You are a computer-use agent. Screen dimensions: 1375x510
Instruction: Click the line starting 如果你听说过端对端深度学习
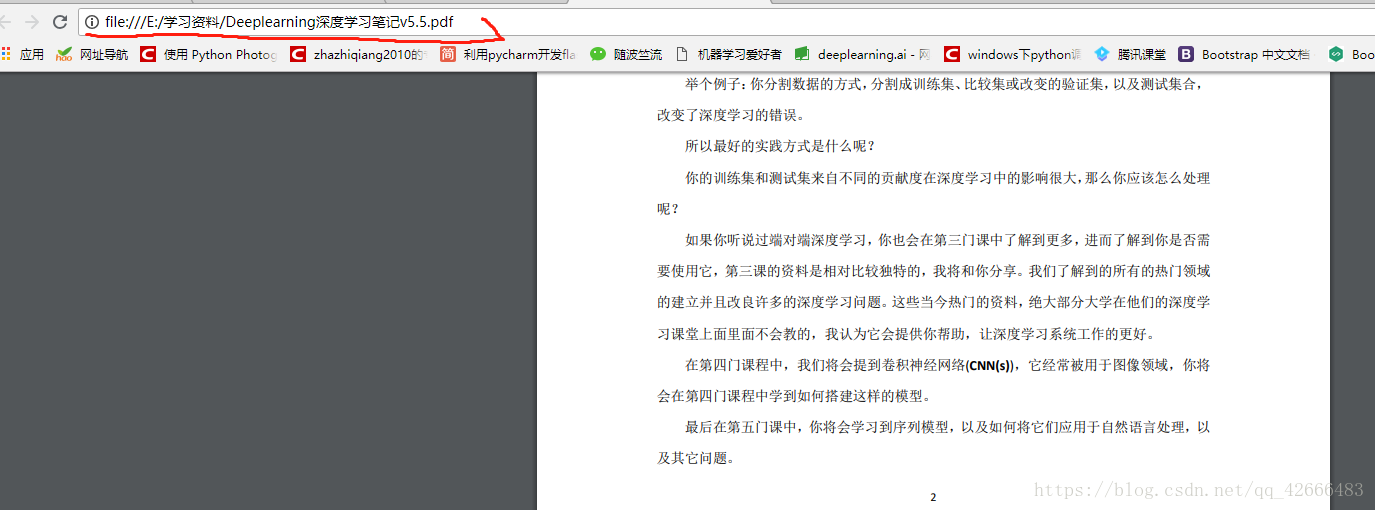[947, 240]
